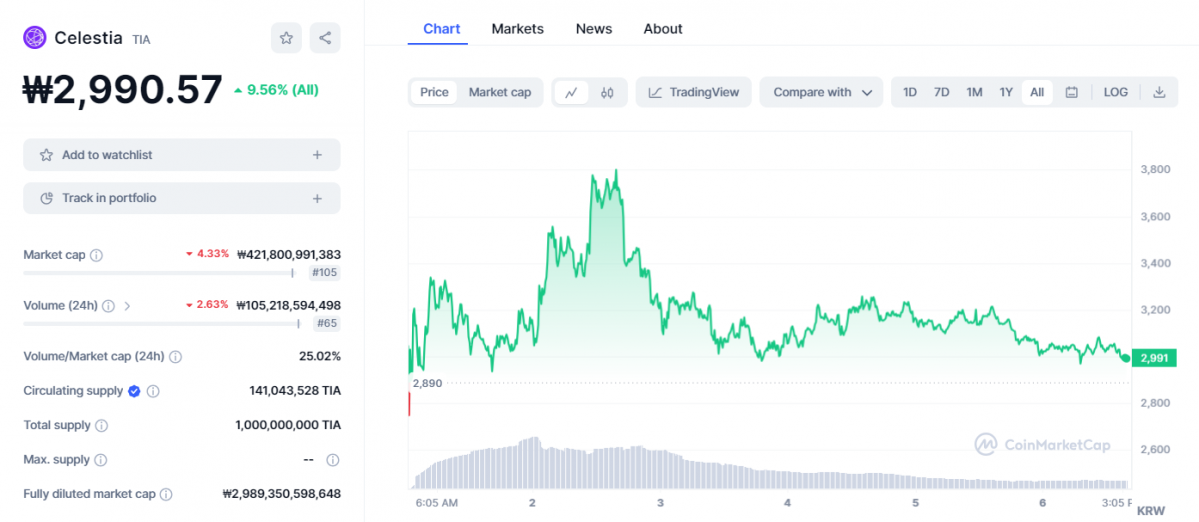Toggle chart to Market cap view
Viewport: 1199px width, 522px height.
click(500, 92)
